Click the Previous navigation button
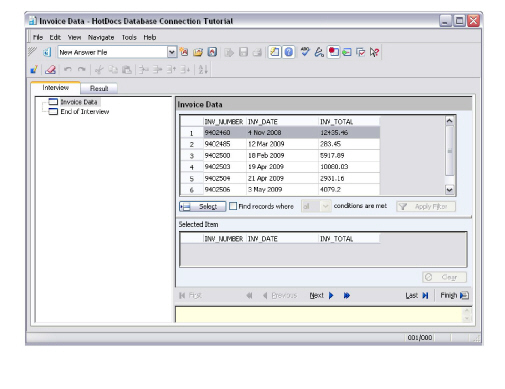 tap(280, 295)
